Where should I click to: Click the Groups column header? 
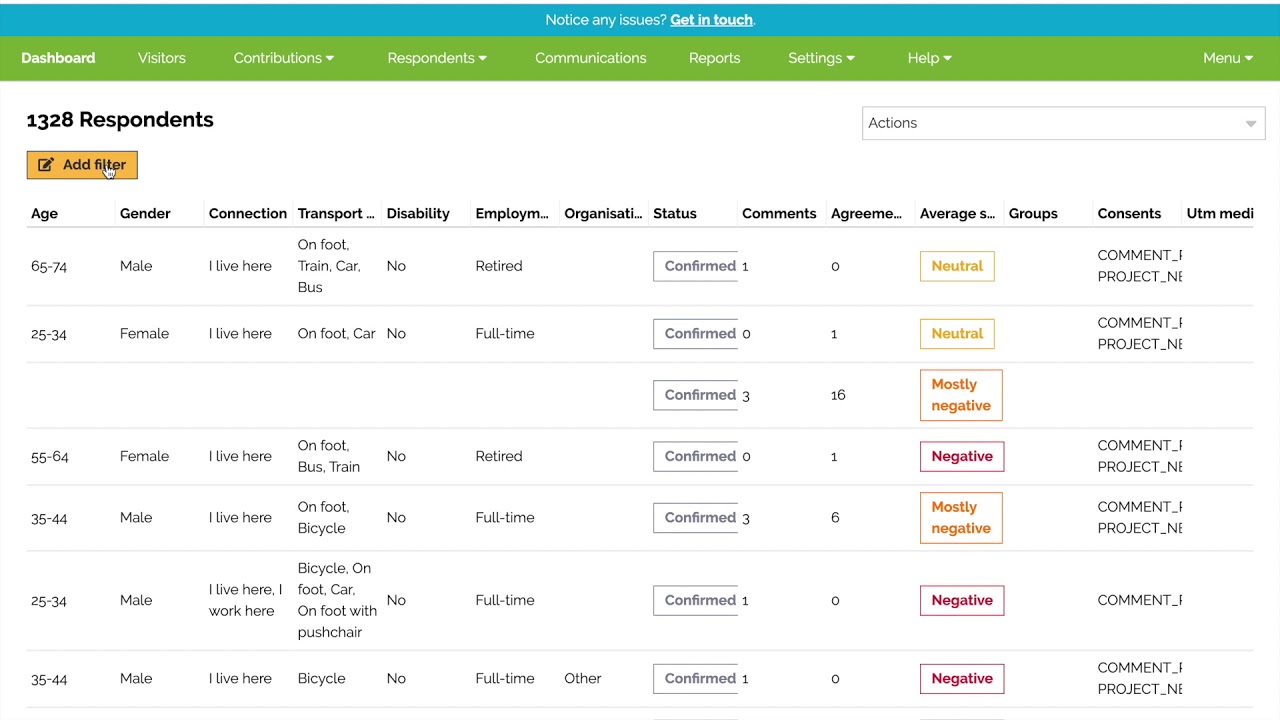pos(1033,213)
